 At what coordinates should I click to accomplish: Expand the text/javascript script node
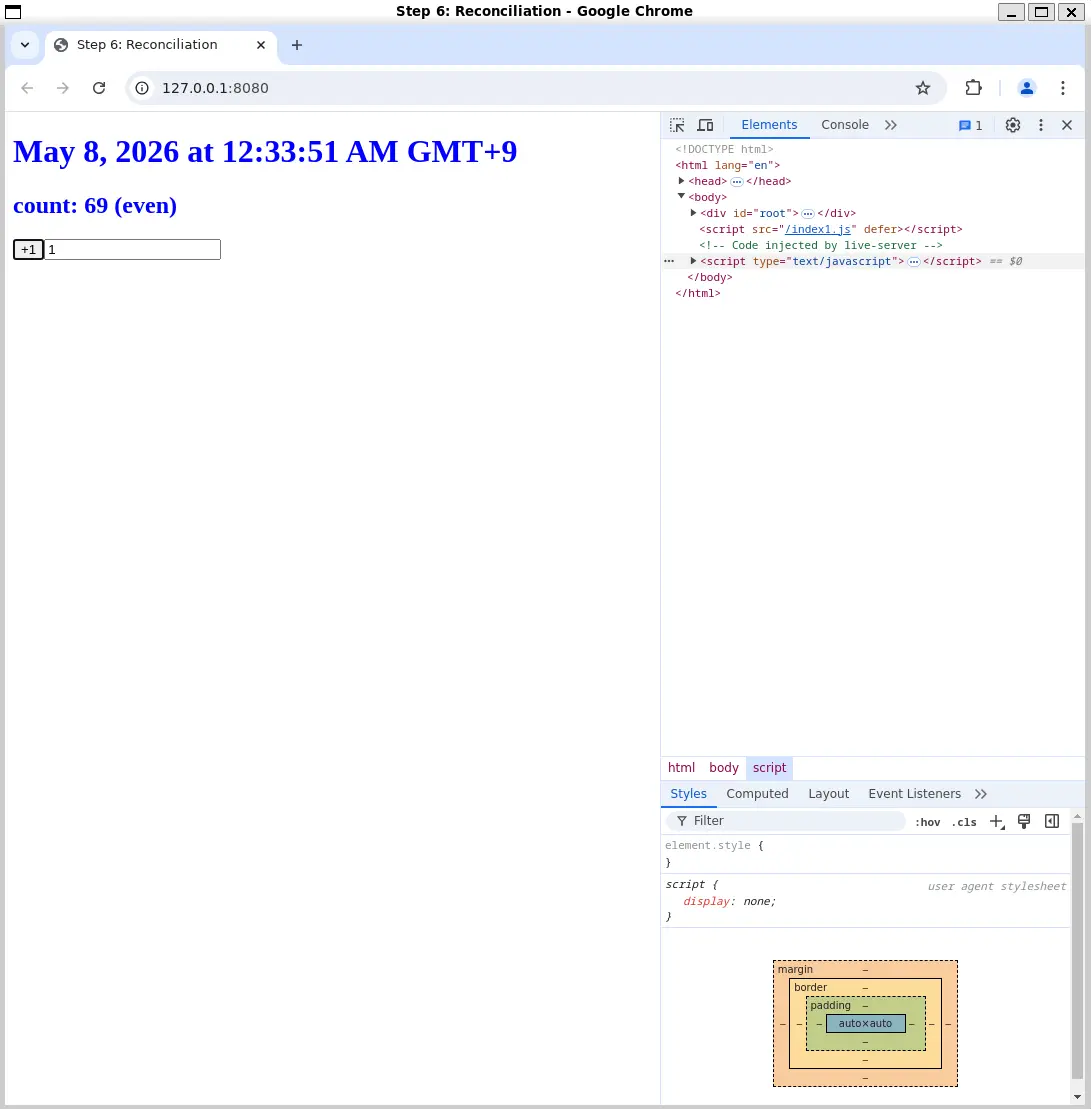click(693, 261)
